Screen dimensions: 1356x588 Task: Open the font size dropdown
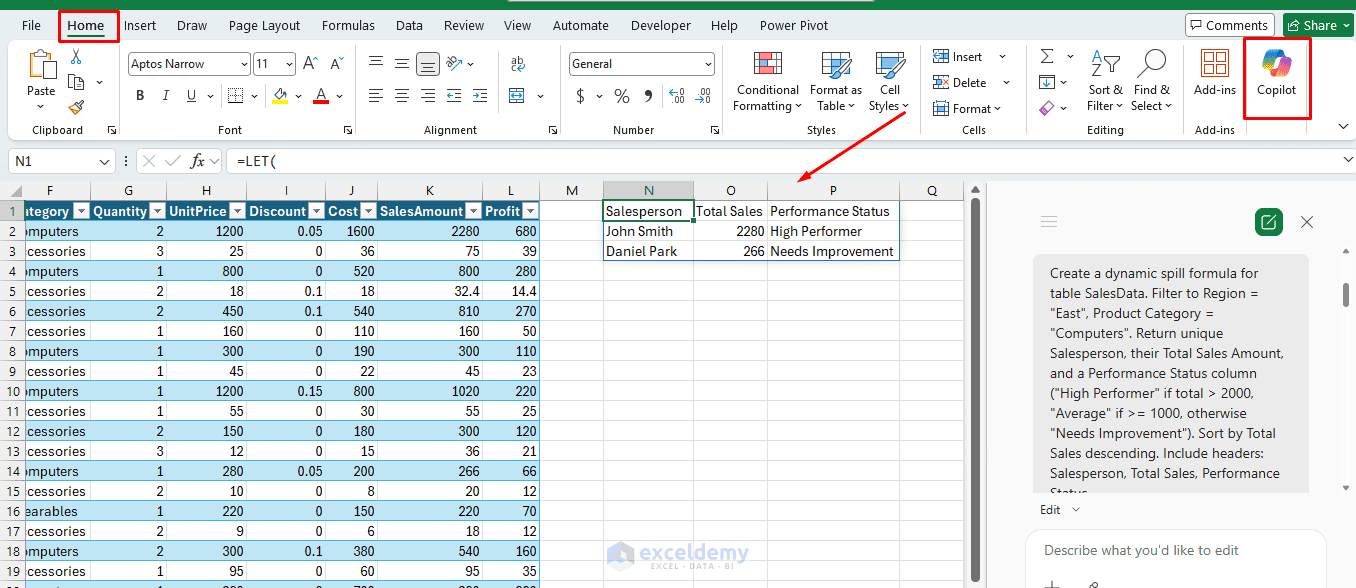(x=290, y=64)
